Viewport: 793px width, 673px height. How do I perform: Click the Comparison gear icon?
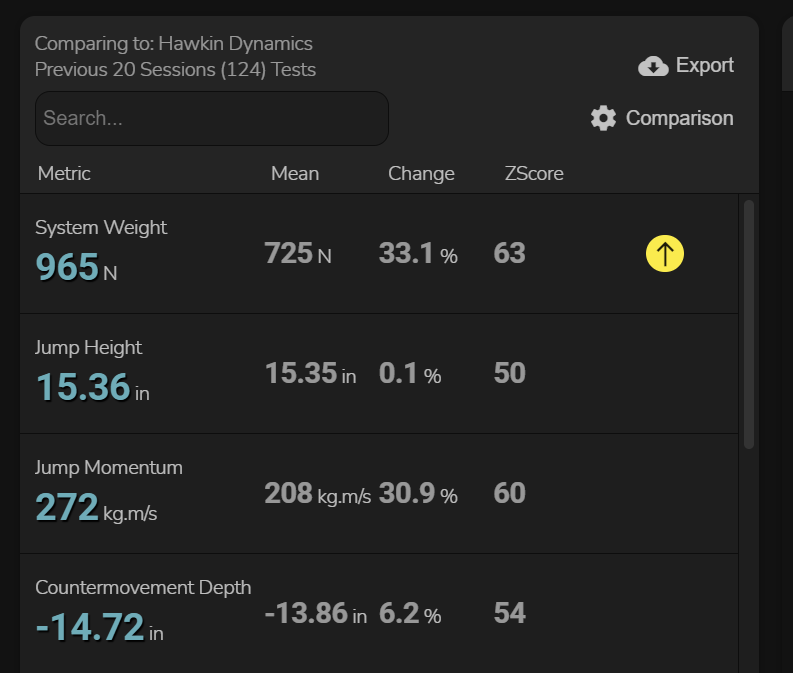click(x=603, y=118)
